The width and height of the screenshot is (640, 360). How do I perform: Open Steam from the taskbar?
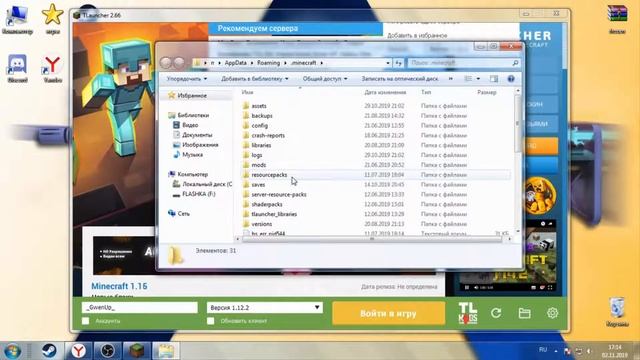[x=49, y=351]
